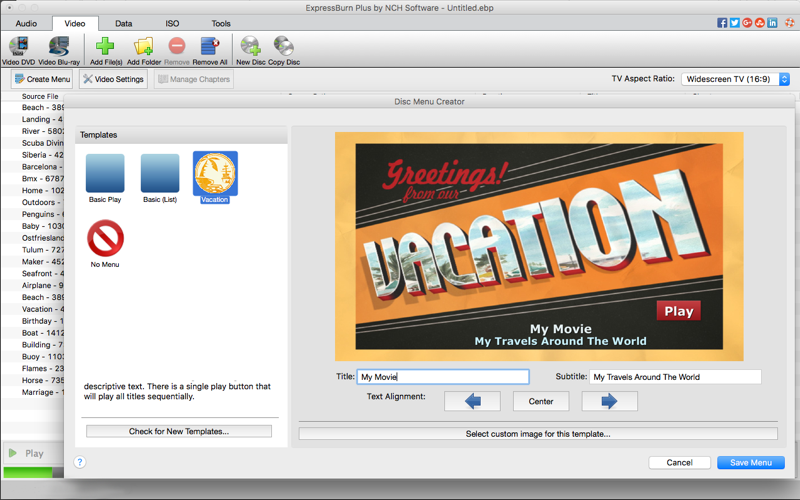Click in the Subtitle text field
The image size is (800, 500).
(675, 377)
